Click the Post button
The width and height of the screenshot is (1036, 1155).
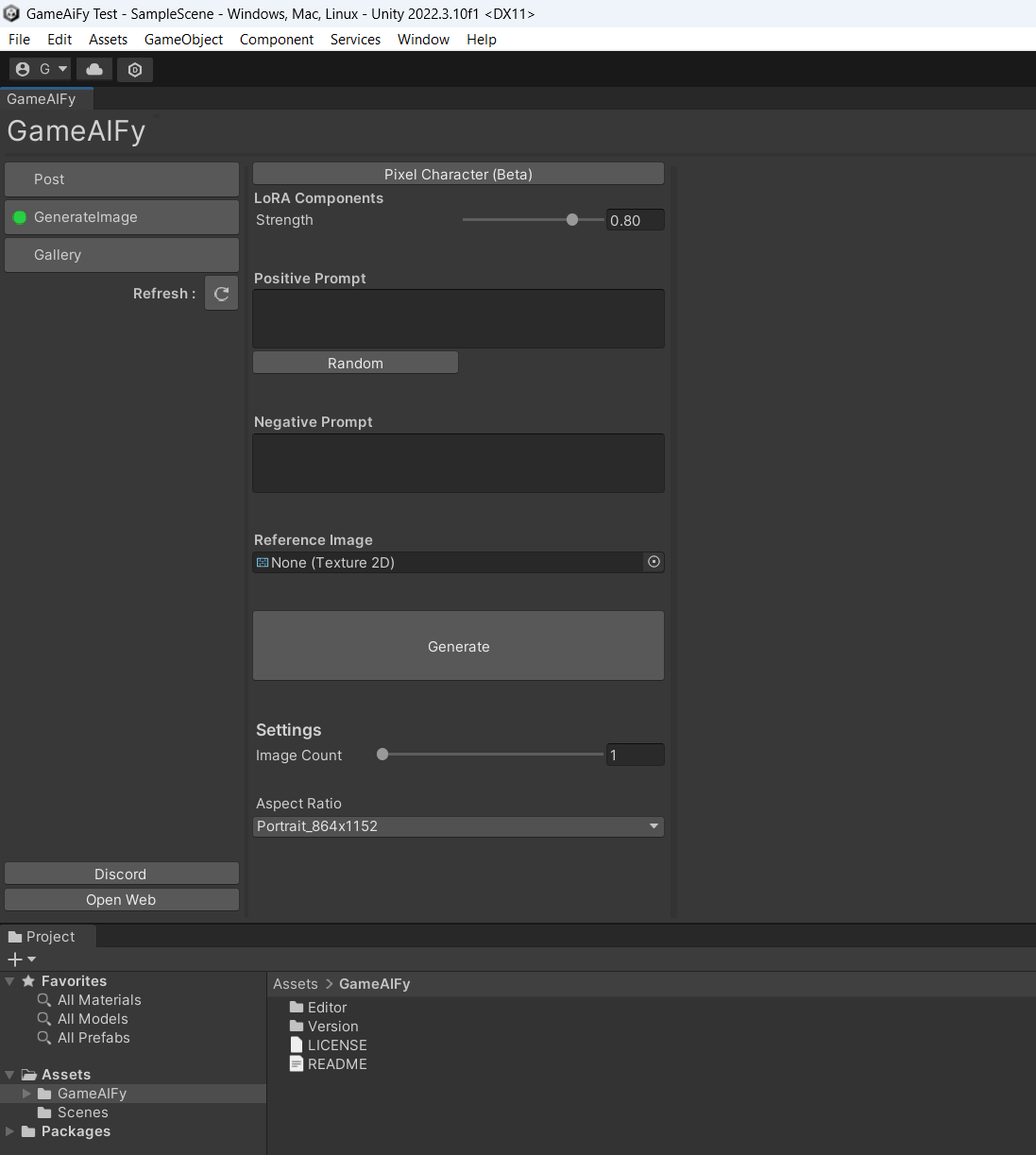pos(122,179)
